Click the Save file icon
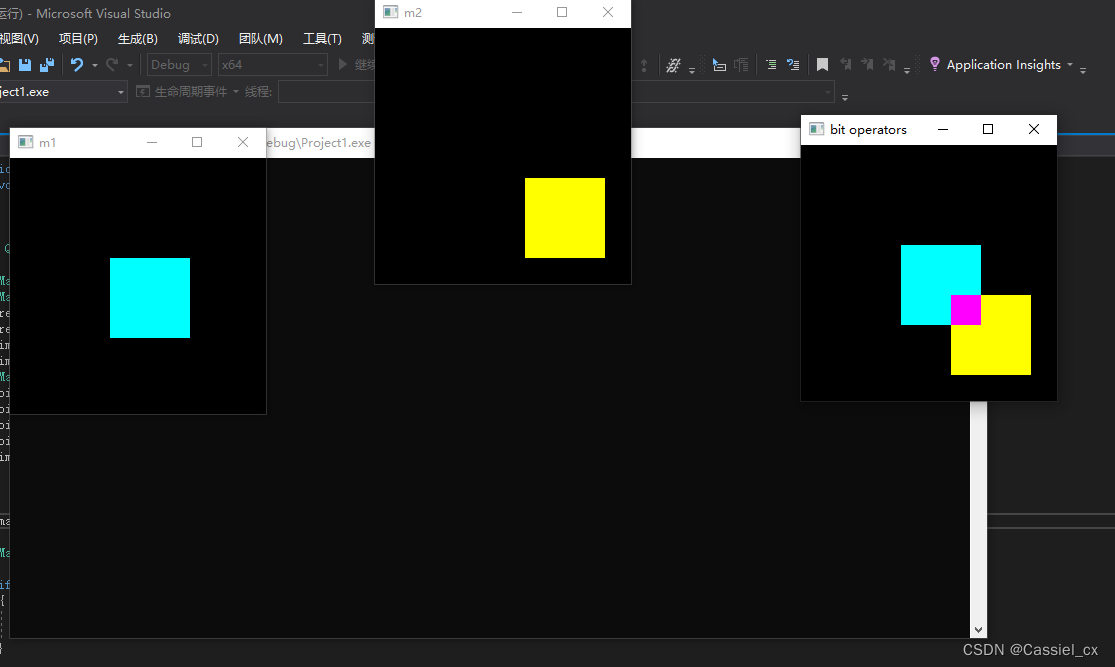This screenshot has height=667, width=1115. click(25, 65)
